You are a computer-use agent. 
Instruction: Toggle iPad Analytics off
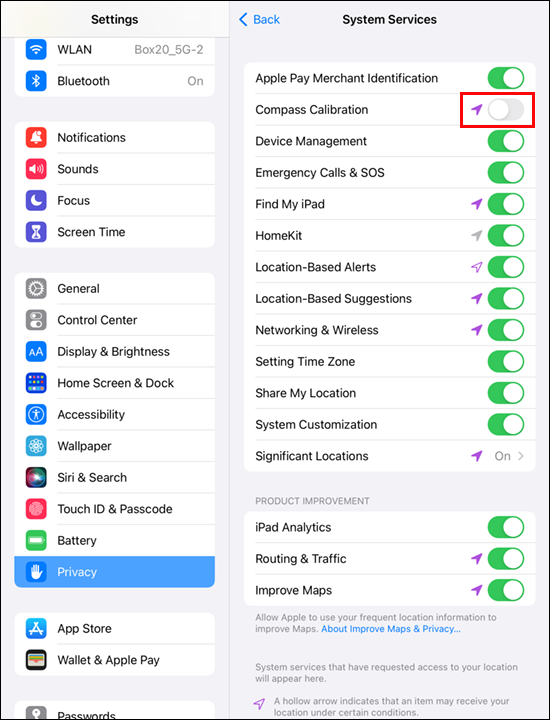coord(505,527)
